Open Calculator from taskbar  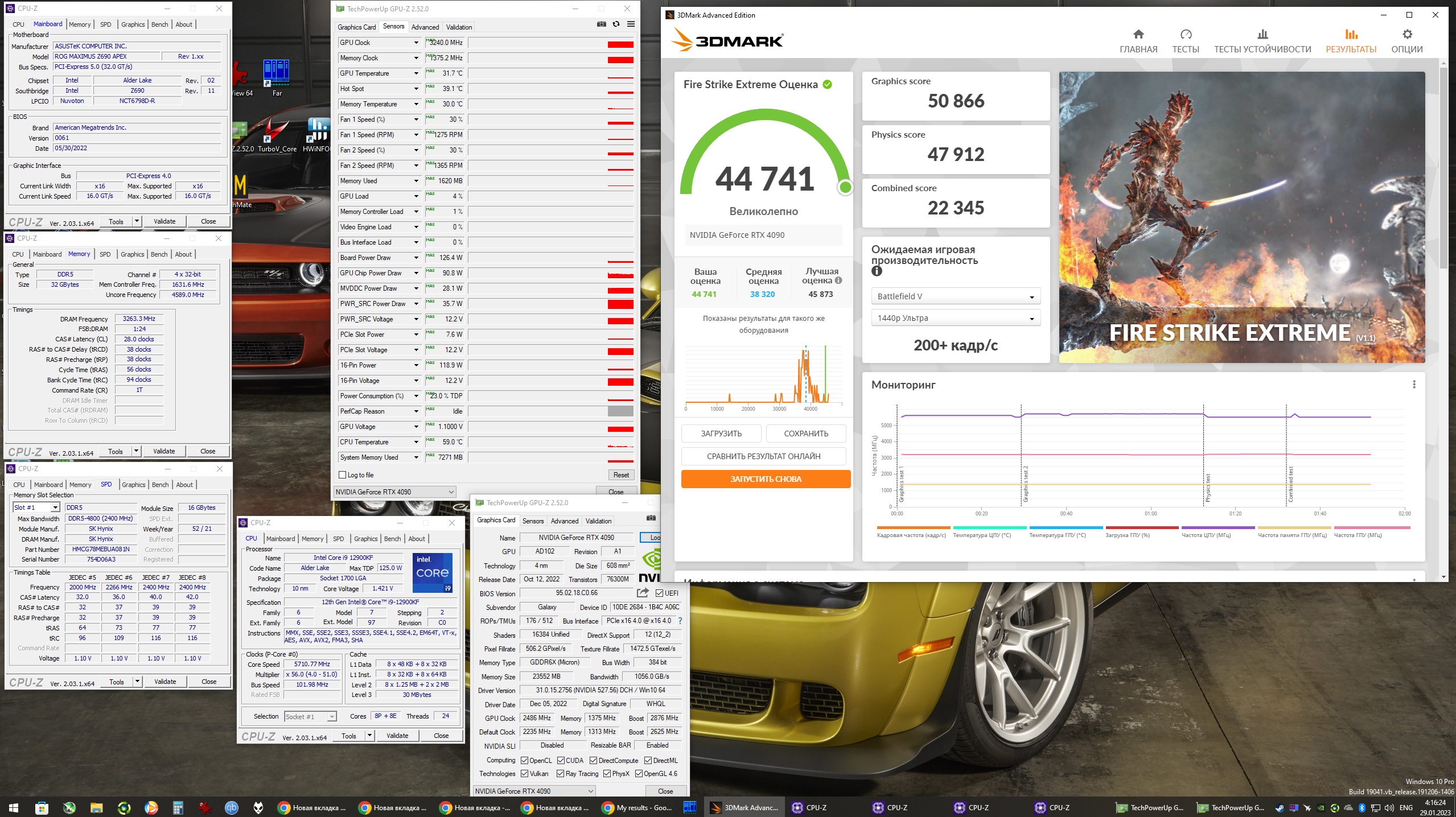(178, 807)
